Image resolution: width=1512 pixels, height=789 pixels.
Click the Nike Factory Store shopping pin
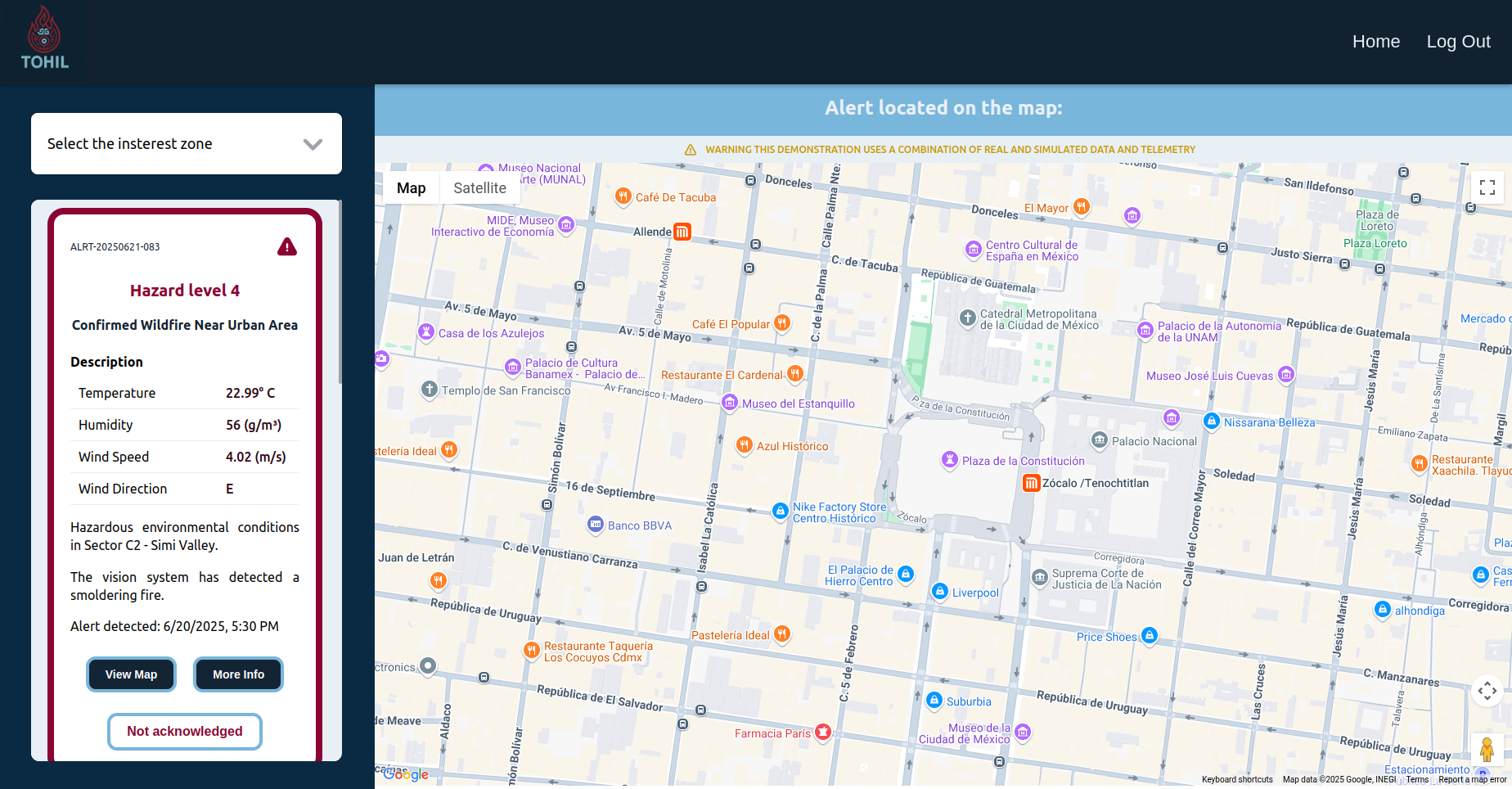[x=781, y=512]
